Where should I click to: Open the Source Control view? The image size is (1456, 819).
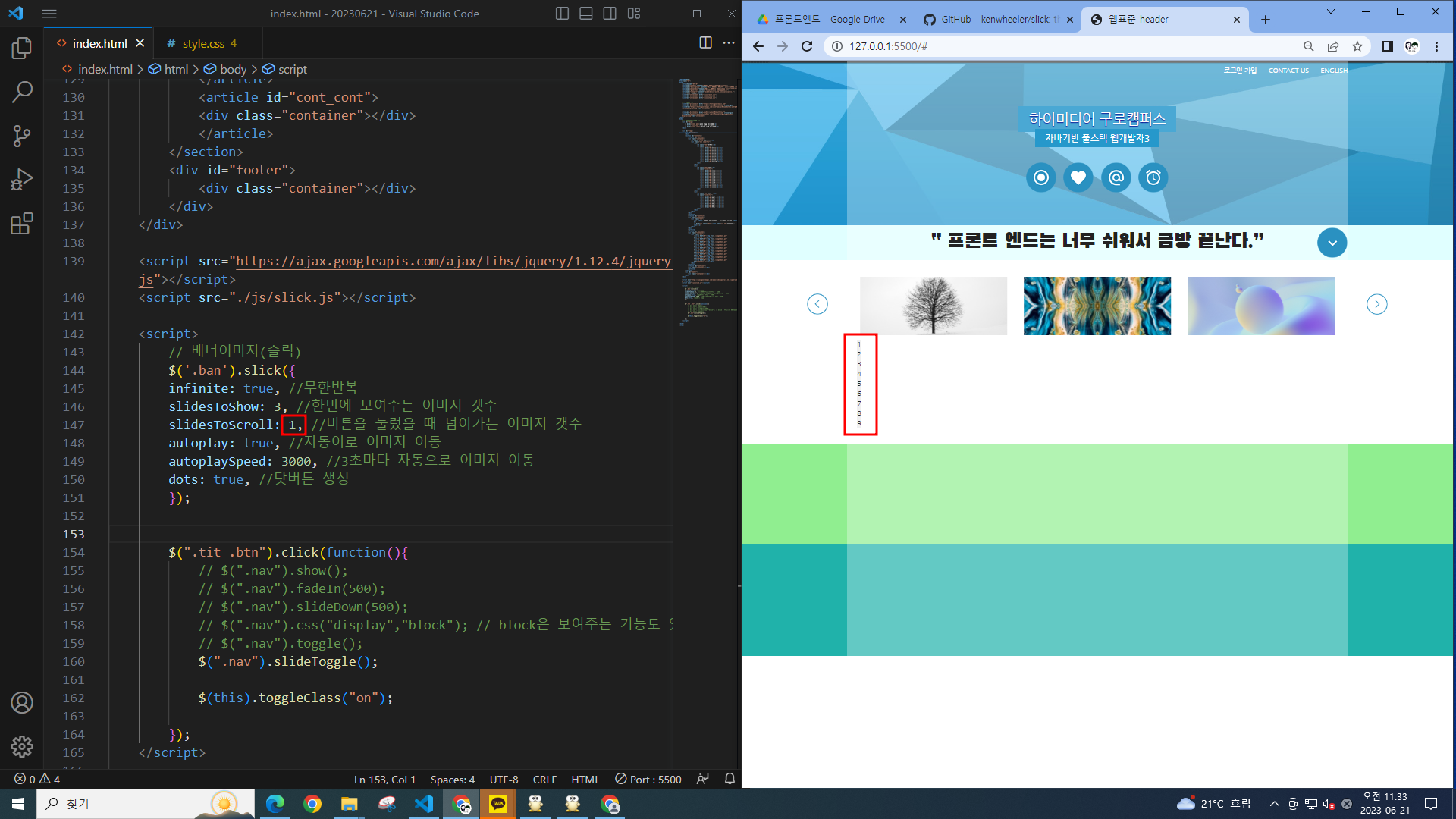pyautogui.click(x=22, y=136)
